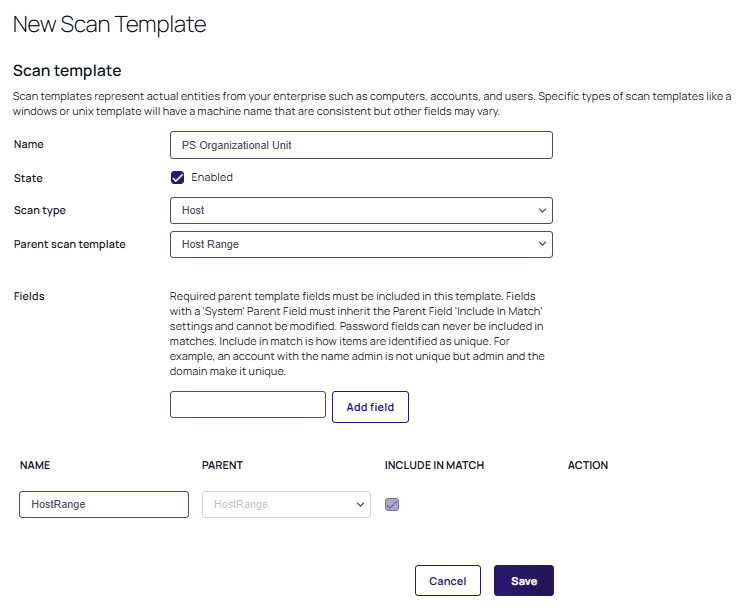743x607 pixels.
Task: Click the HostRange field name textbox
Action: click(104, 505)
